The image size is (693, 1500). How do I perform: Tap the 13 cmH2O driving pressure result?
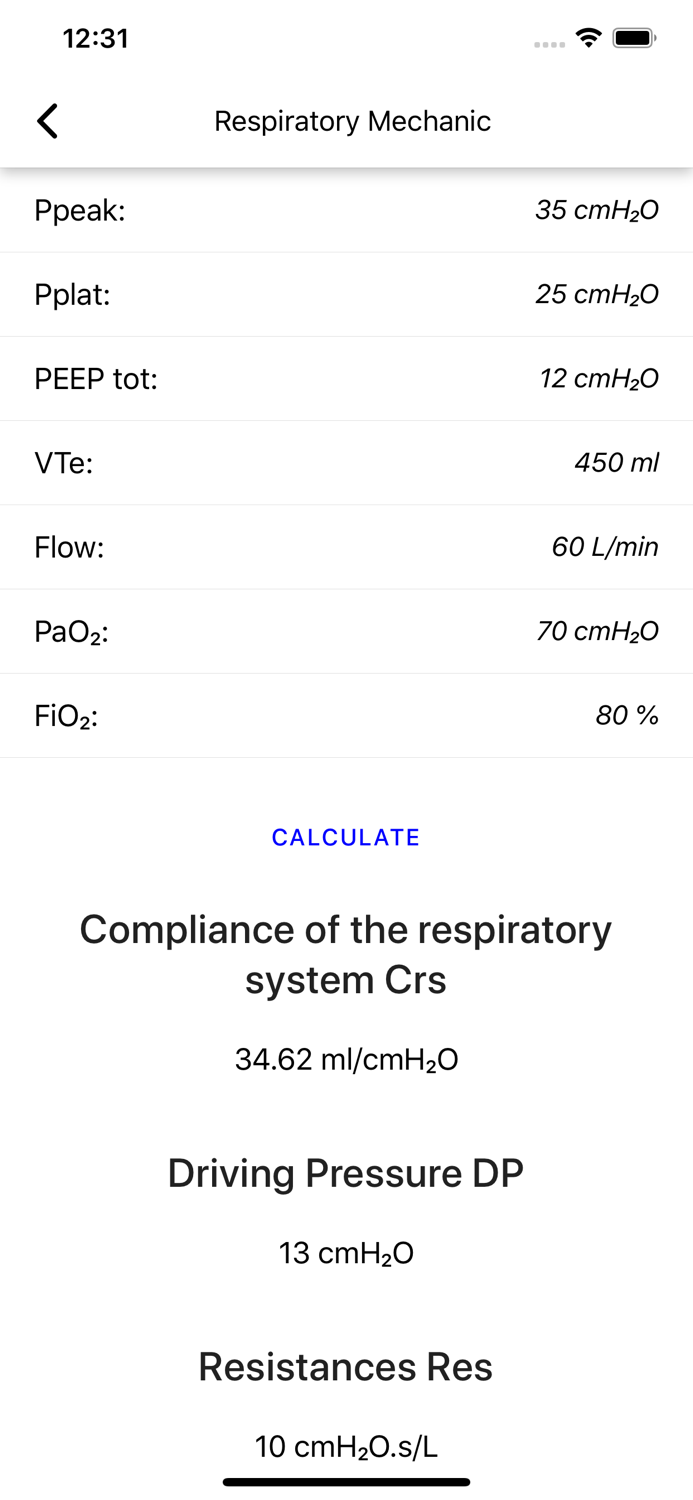[x=346, y=1252]
